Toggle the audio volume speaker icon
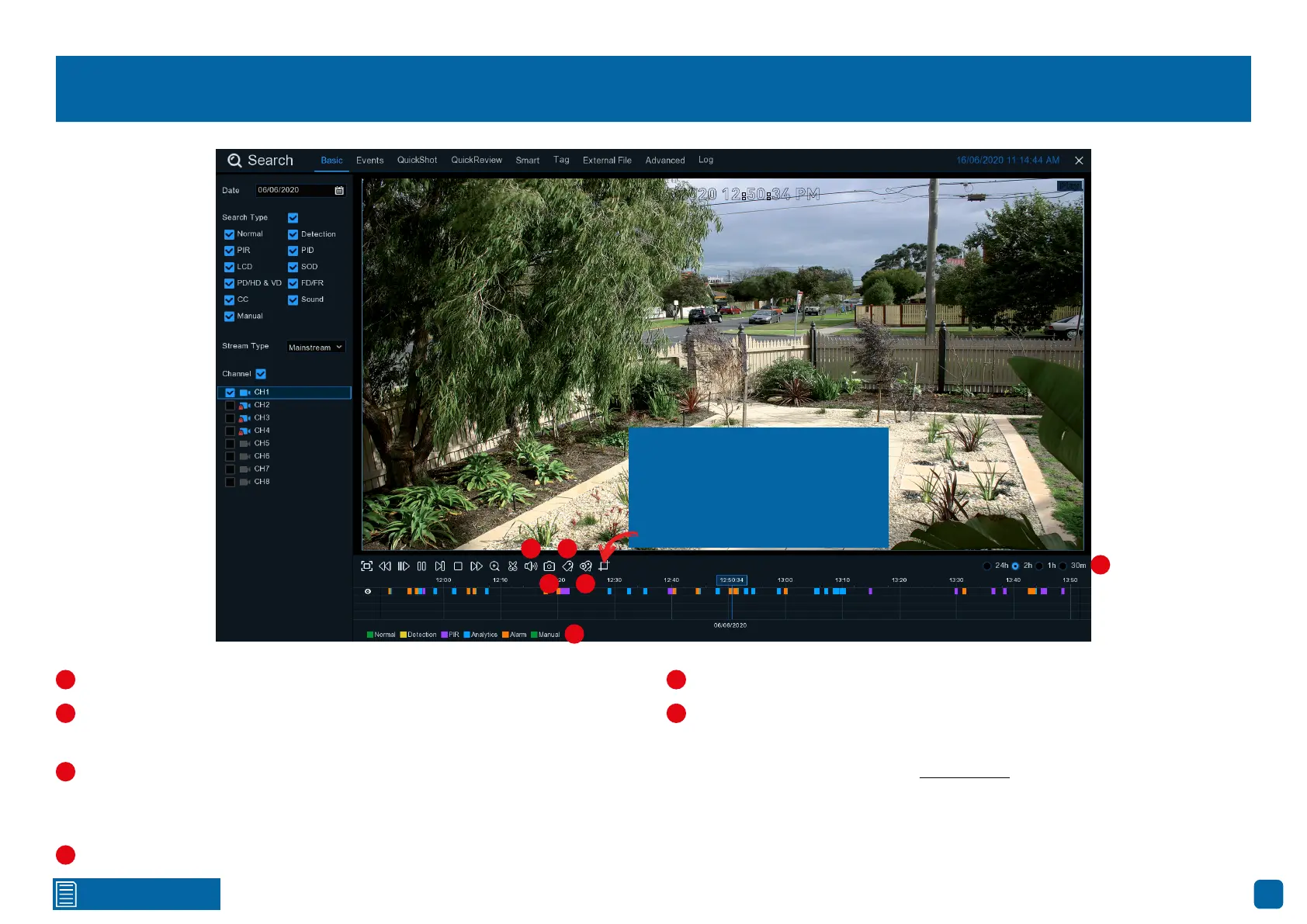1307x924 pixels. [x=531, y=566]
